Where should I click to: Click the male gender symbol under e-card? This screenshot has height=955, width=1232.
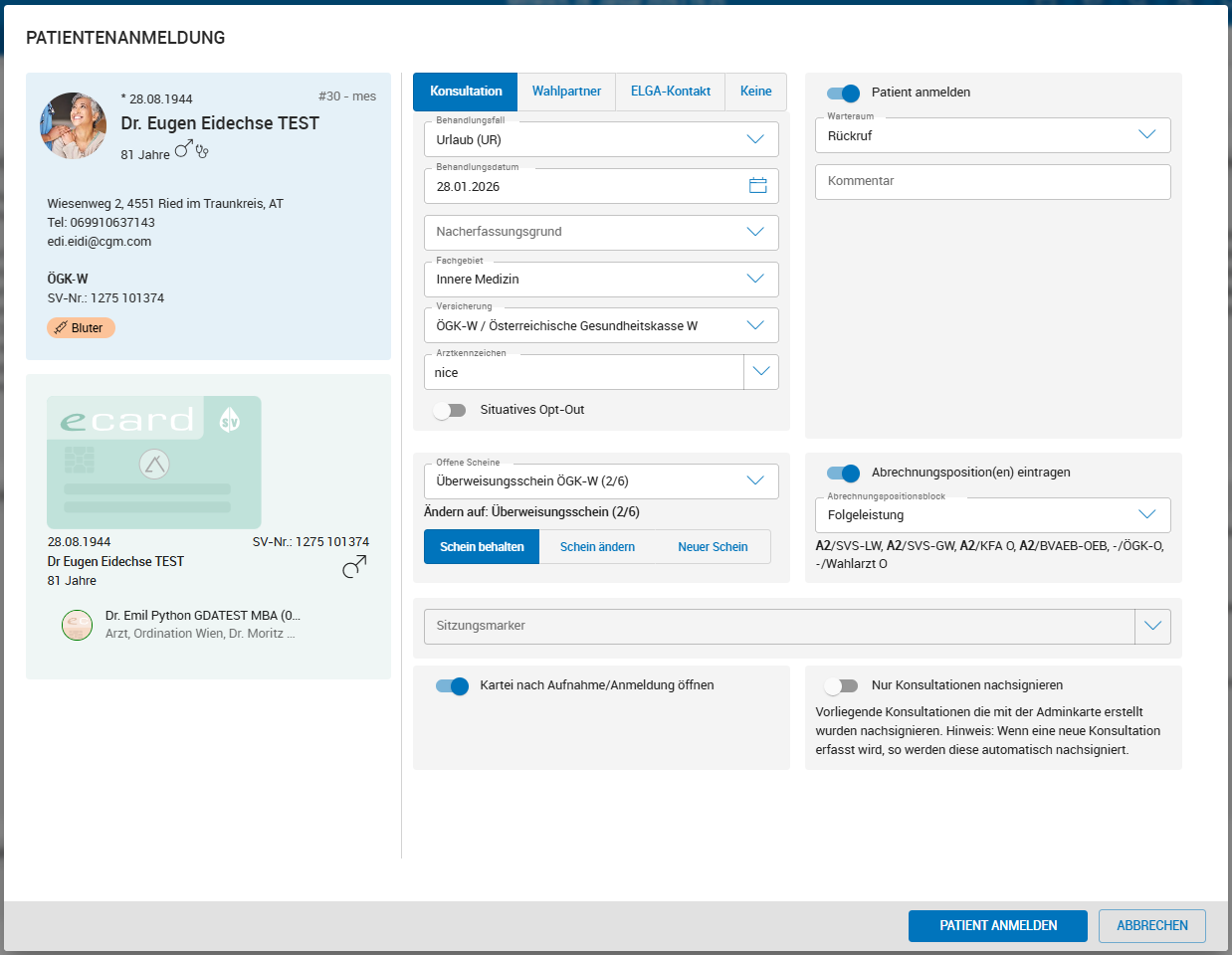point(354,566)
